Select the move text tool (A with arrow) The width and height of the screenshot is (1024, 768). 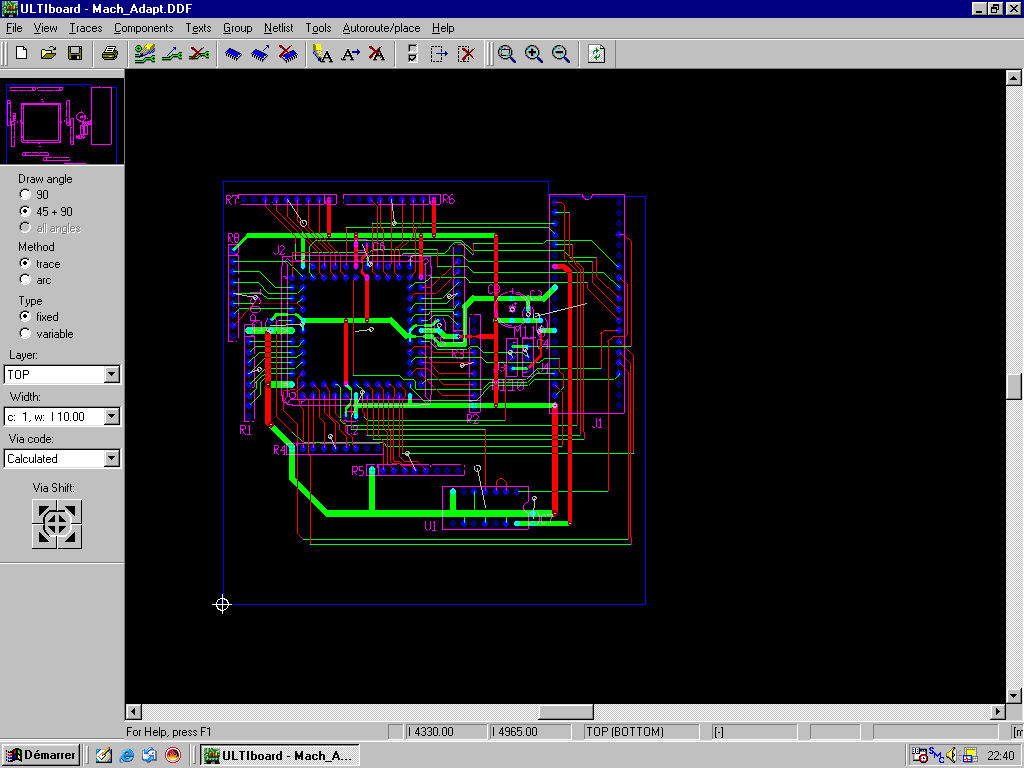tap(350, 53)
